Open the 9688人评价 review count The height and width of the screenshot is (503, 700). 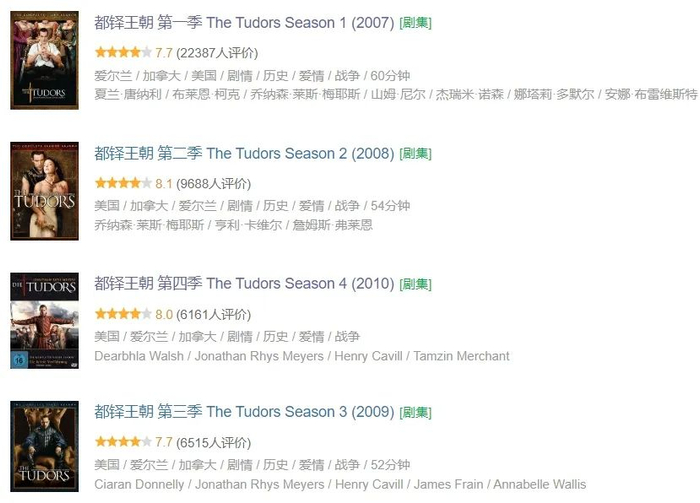tap(214, 184)
